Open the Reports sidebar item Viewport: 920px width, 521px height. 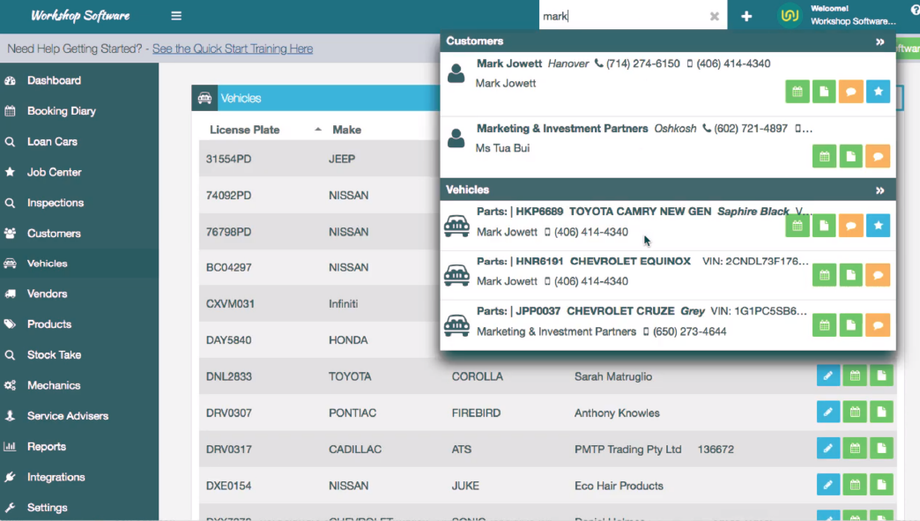(46, 446)
